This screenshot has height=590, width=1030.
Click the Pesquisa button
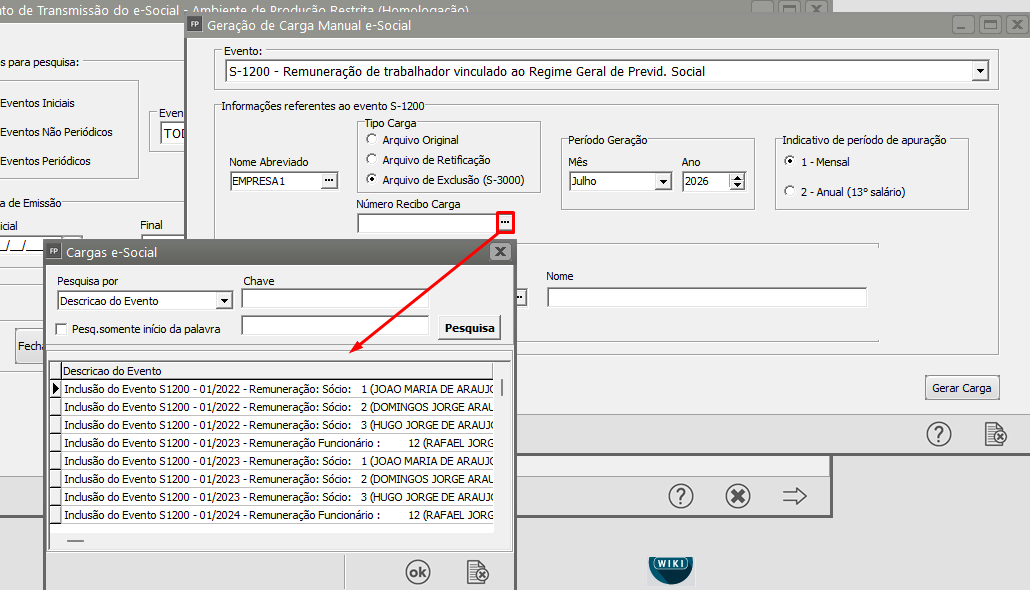click(469, 327)
